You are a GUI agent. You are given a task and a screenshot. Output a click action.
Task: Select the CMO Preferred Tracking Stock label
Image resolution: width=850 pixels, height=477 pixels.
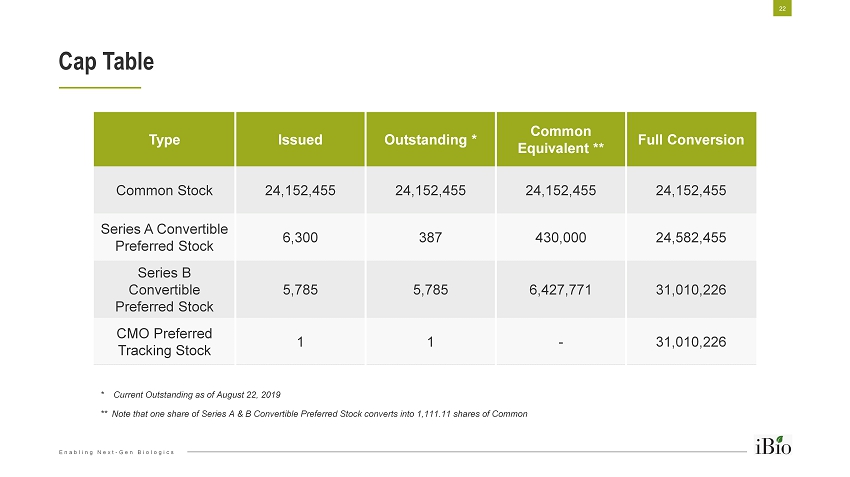click(x=164, y=341)
